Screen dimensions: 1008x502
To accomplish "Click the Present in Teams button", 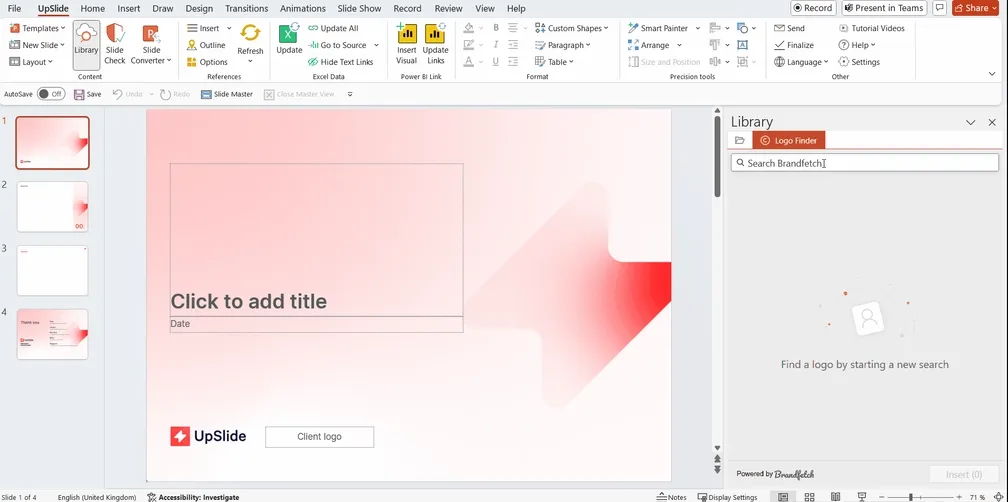I will [884, 8].
